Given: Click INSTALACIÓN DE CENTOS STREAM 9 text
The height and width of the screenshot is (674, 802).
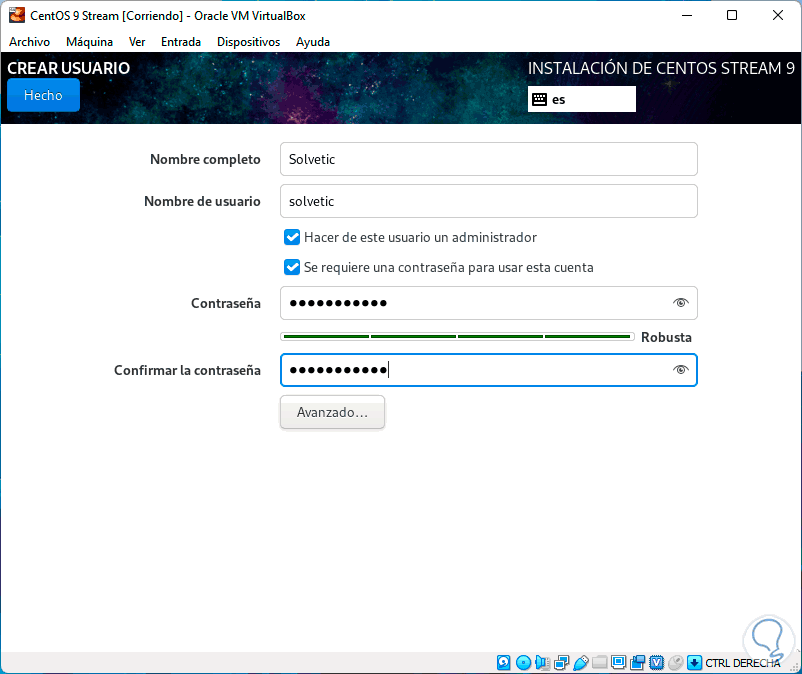Looking at the screenshot, I should click(661, 68).
